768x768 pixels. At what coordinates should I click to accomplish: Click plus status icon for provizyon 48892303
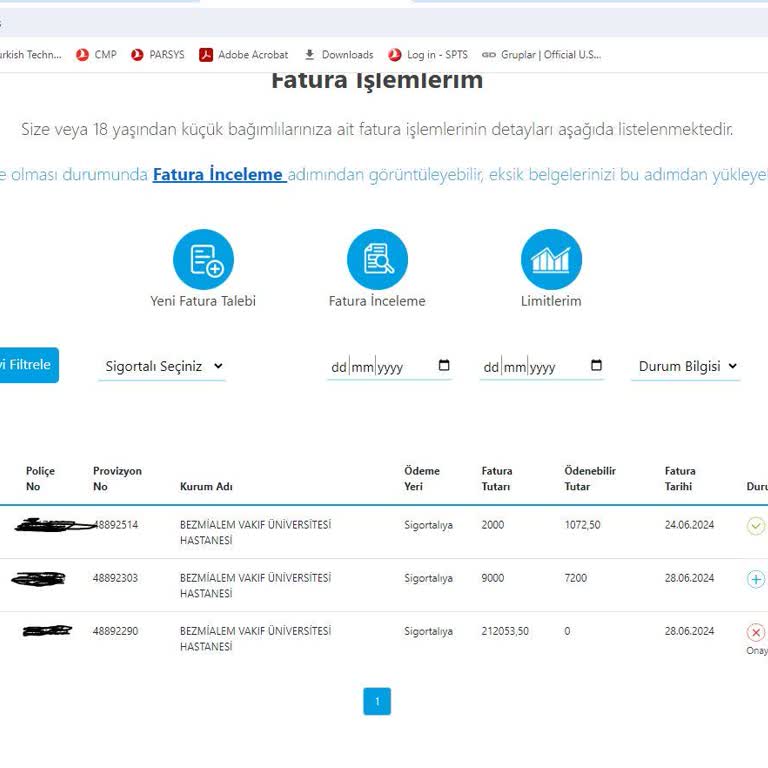[756, 579]
